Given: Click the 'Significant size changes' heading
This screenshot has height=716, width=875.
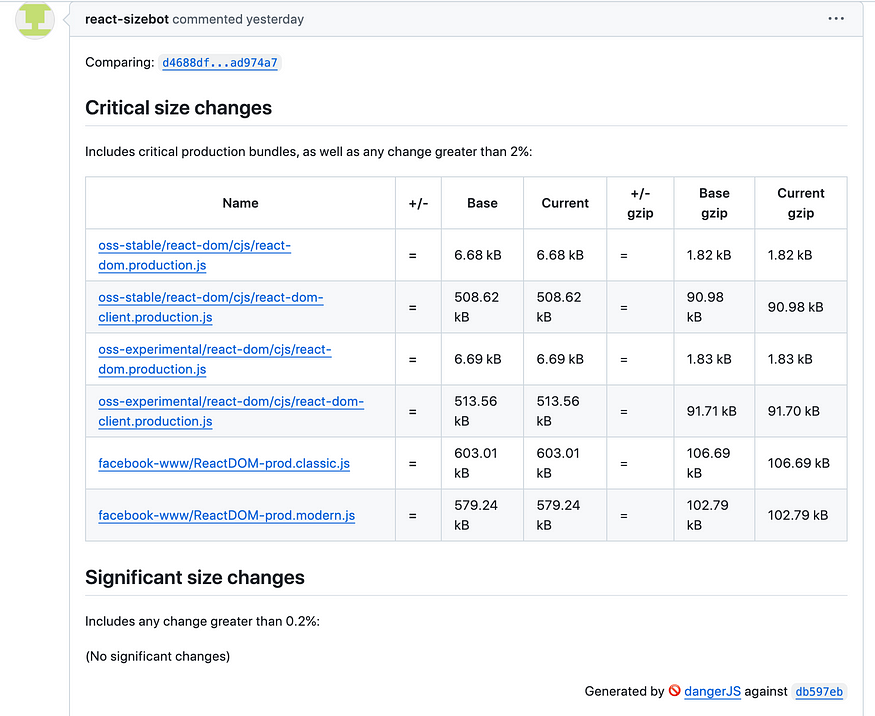Looking at the screenshot, I should 195,577.
